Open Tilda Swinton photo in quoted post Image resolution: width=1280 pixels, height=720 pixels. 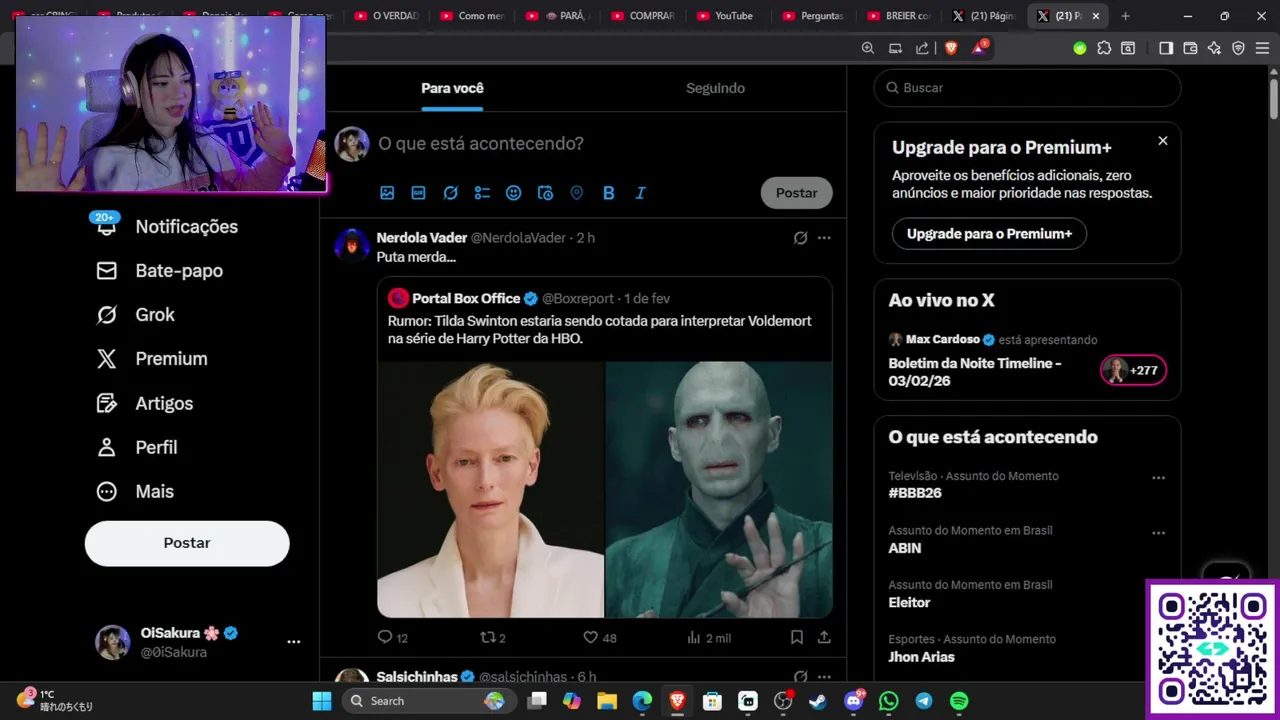click(x=490, y=490)
